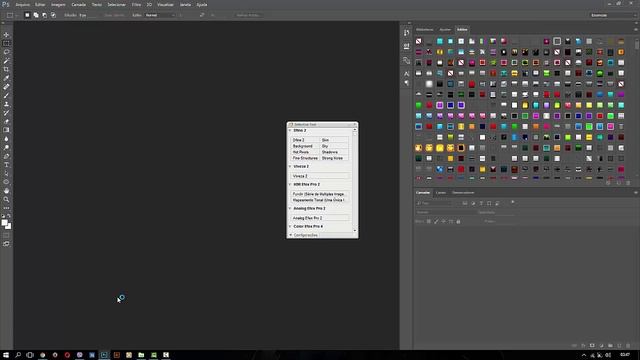The height and width of the screenshot is (360, 640).
Task: Choose Subtract from selection mode
Action: click(x=44, y=15)
